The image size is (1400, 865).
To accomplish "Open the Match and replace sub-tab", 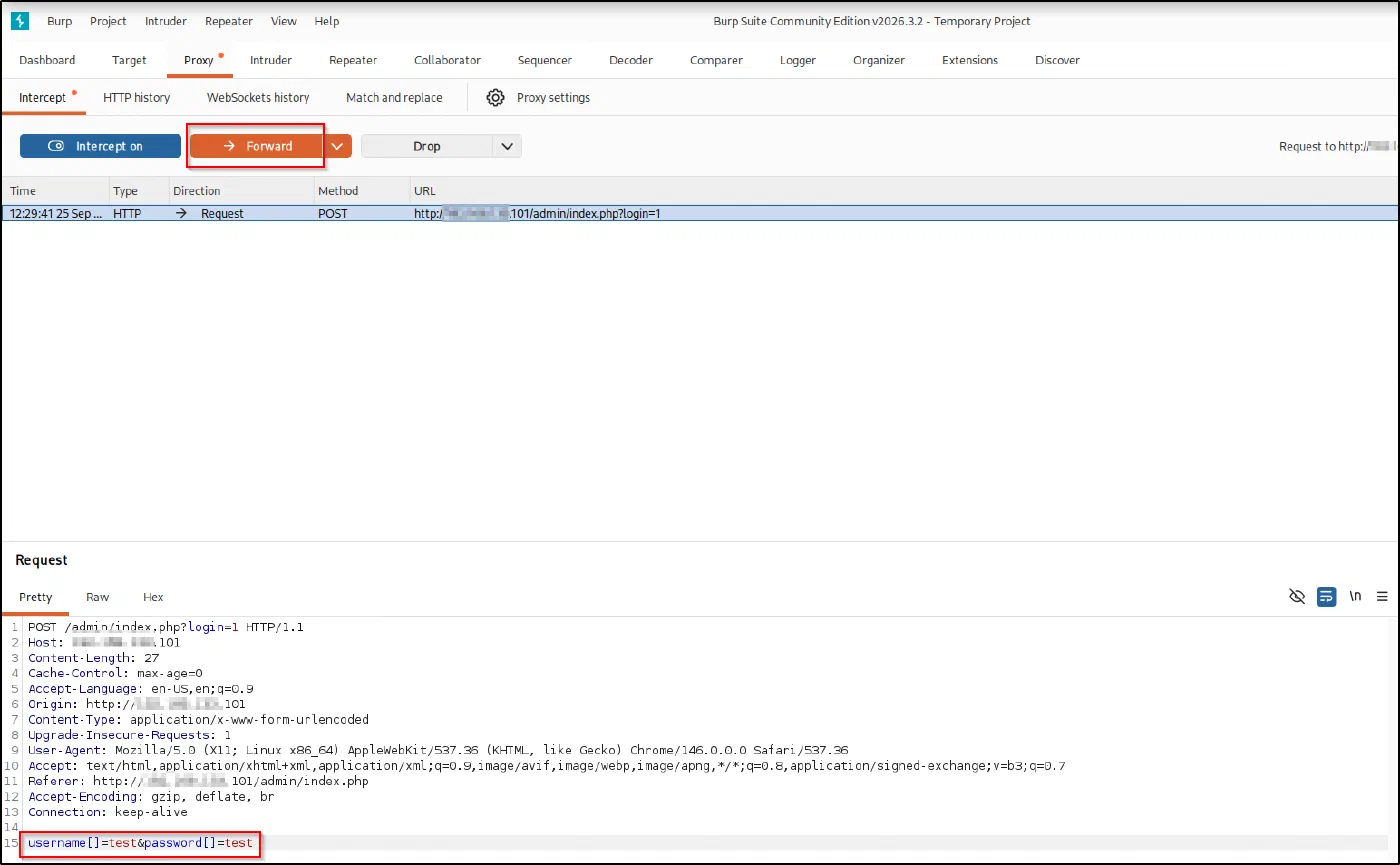I will pyautogui.click(x=394, y=97).
